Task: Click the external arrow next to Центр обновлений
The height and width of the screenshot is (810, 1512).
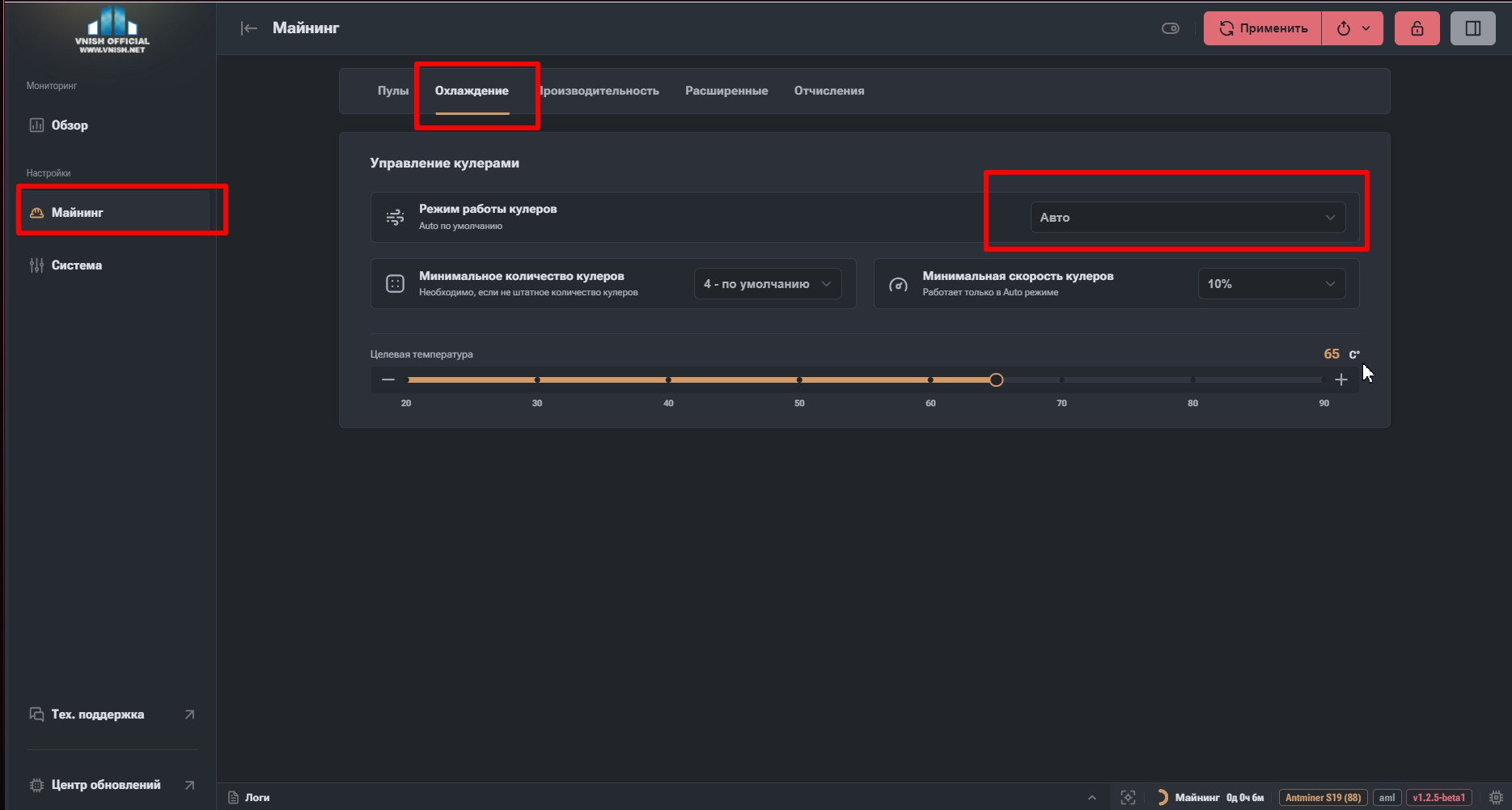Action: (x=189, y=785)
